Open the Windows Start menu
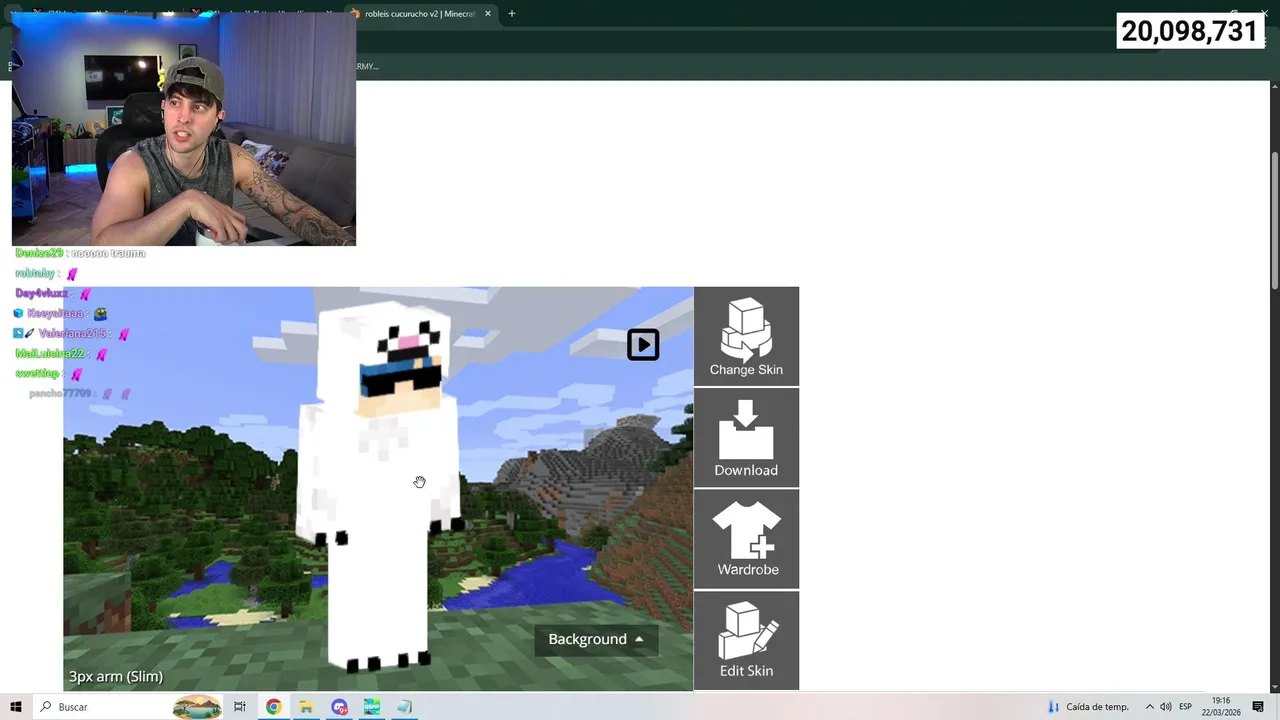This screenshot has height=720, width=1280. click(x=15, y=707)
